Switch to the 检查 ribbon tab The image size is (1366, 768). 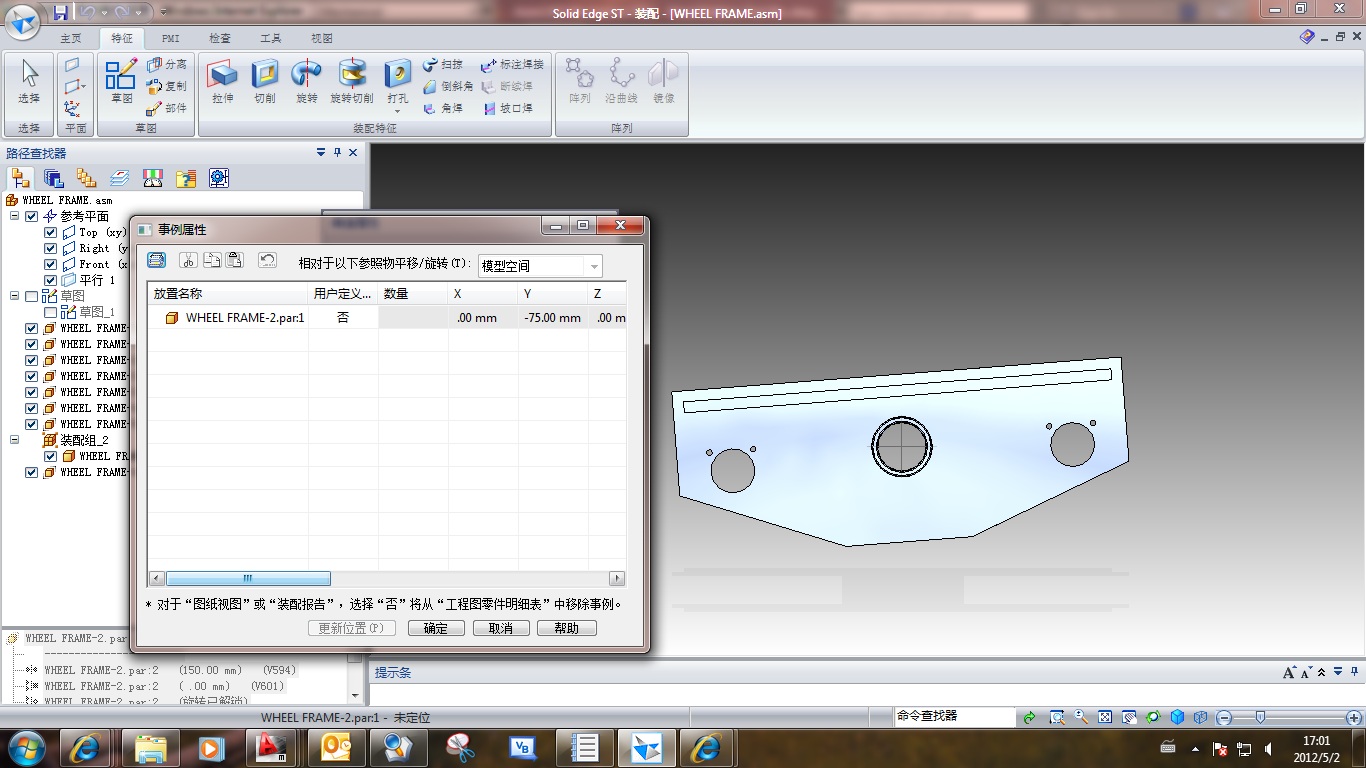(x=220, y=38)
